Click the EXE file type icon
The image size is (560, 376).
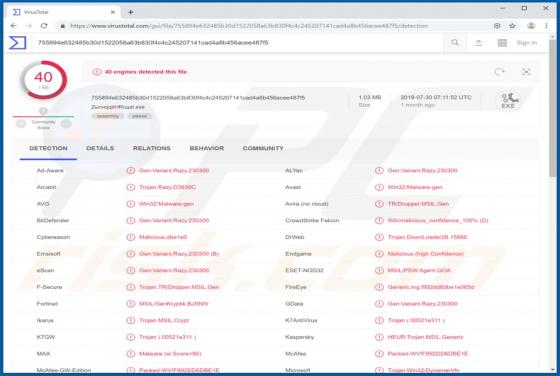click(508, 101)
